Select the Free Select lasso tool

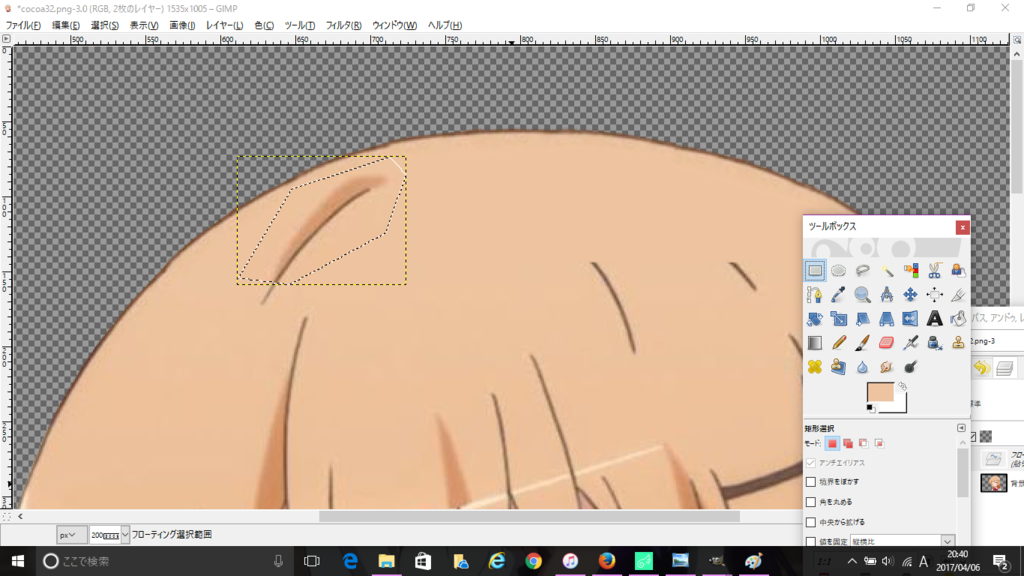[863, 270]
